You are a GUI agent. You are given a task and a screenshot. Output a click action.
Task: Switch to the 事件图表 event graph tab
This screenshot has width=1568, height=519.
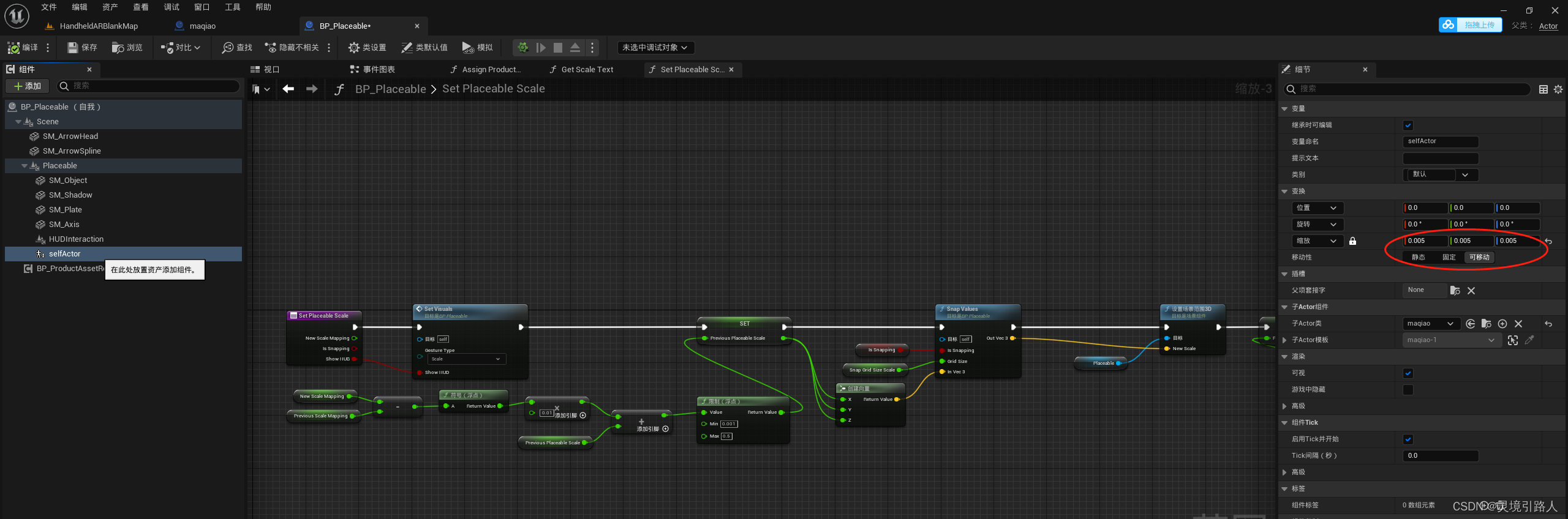click(372, 70)
